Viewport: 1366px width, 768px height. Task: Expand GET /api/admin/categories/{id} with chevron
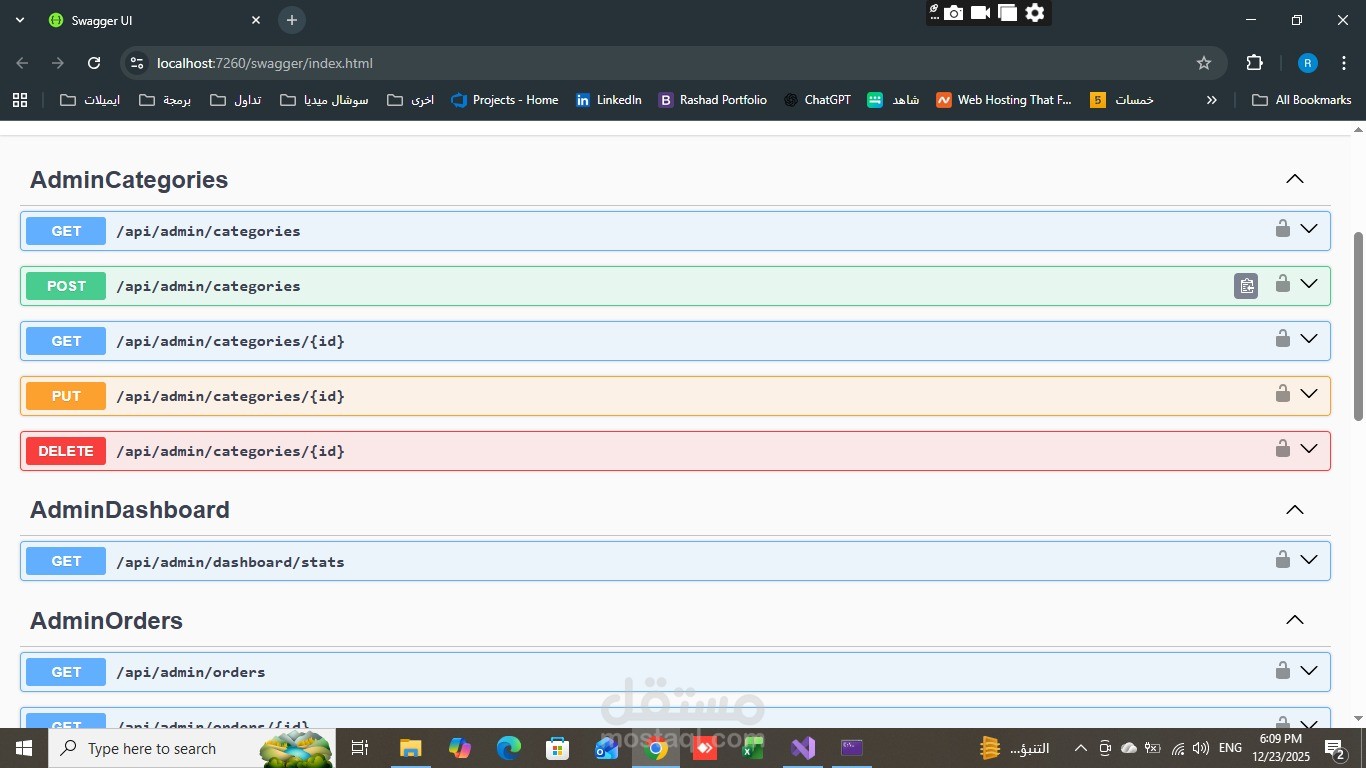[x=1309, y=339]
